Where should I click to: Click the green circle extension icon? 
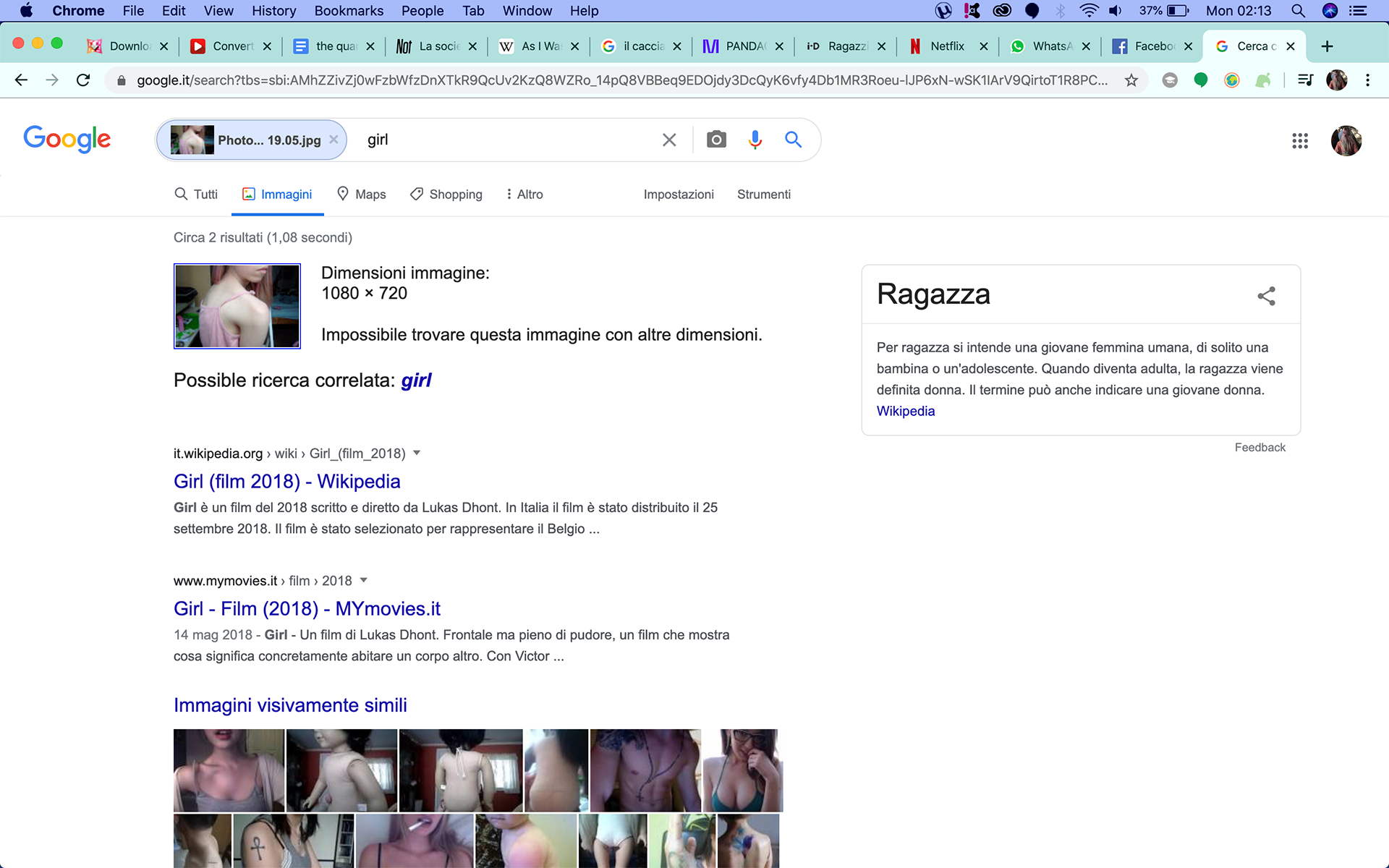[1201, 80]
